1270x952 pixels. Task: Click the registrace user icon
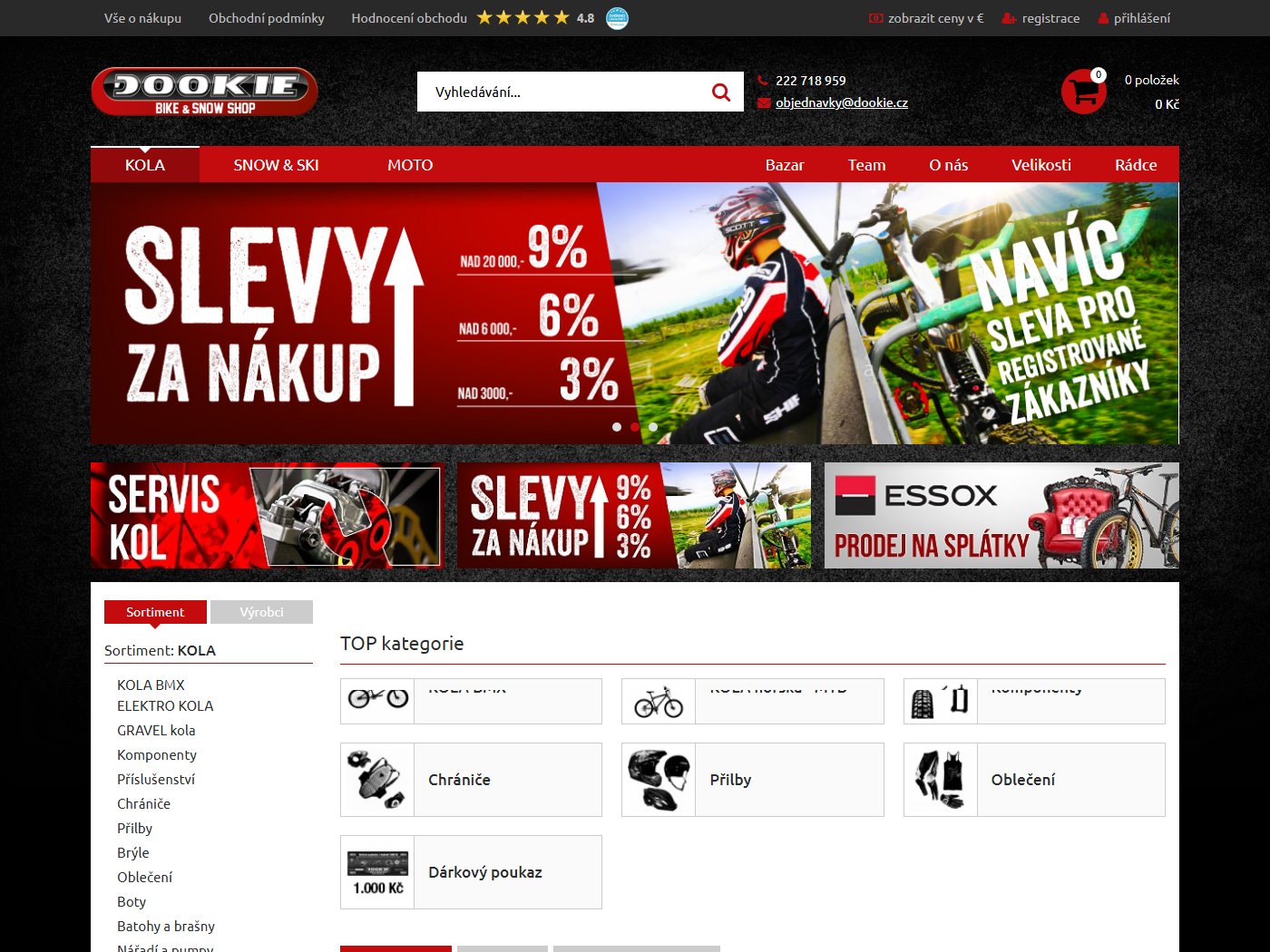coord(1009,18)
